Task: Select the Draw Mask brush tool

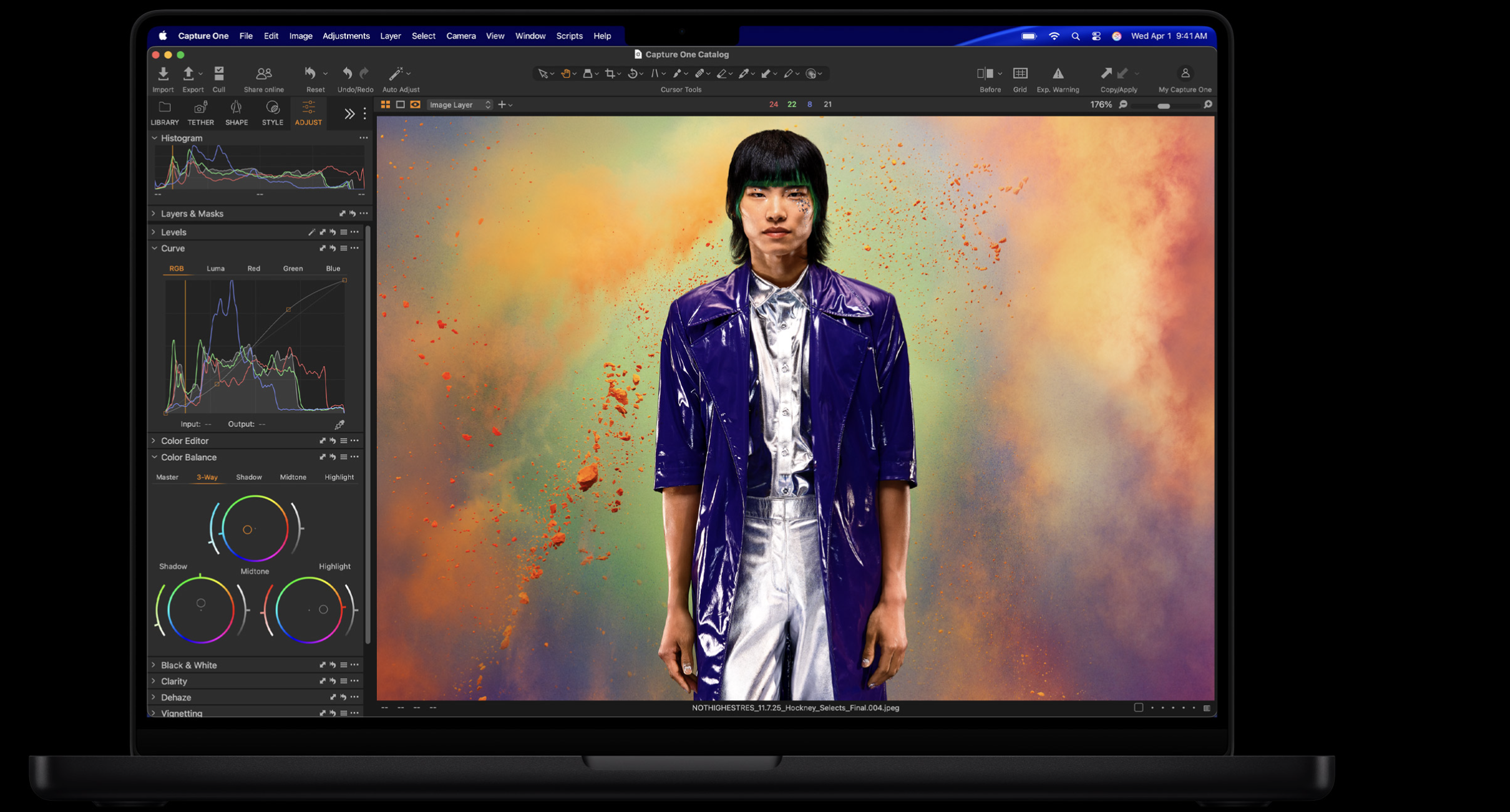Action: coord(678,74)
